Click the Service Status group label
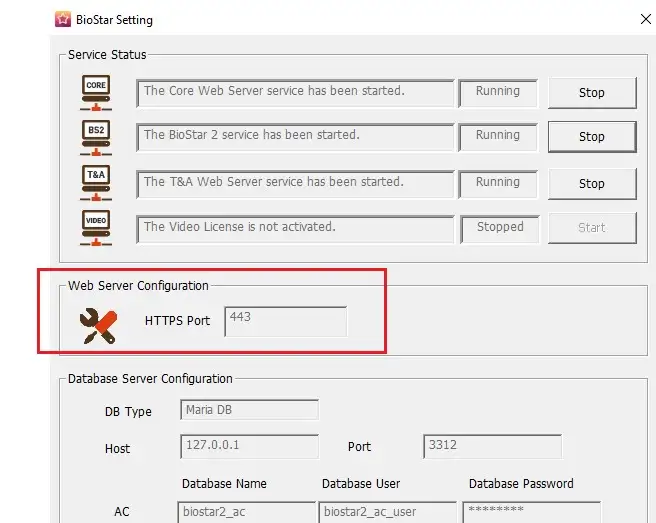 (x=107, y=55)
